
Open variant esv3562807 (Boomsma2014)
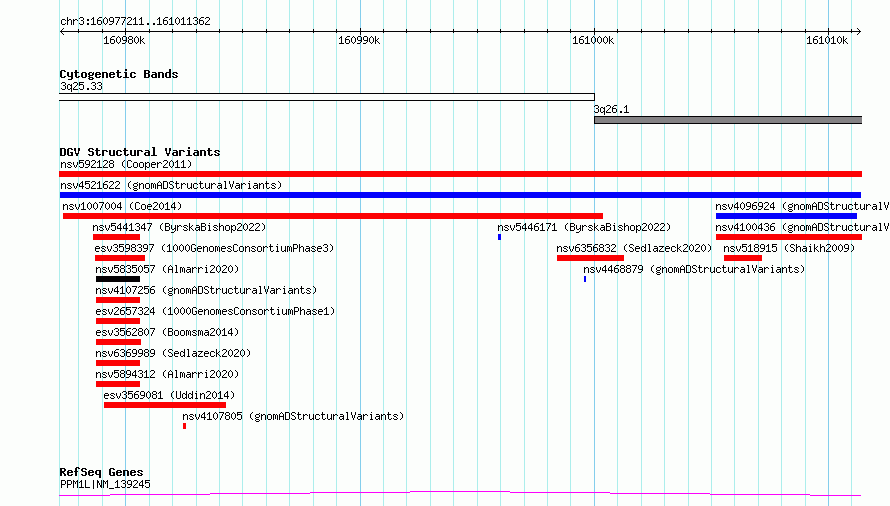point(167,332)
